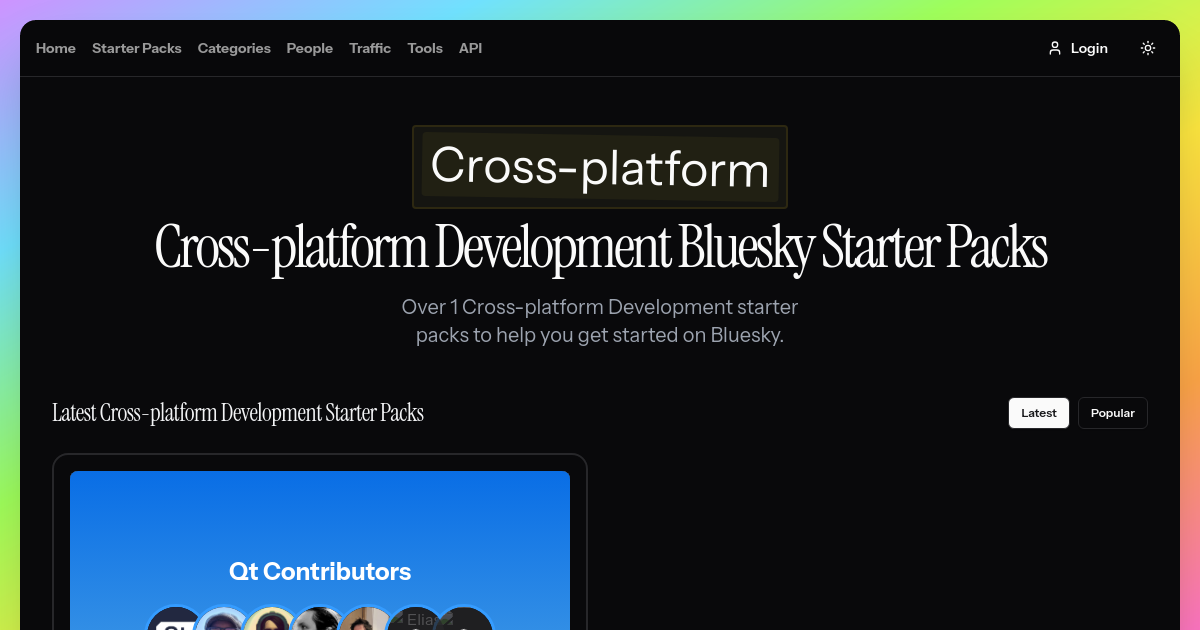The height and width of the screenshot is (630, 1200).
Task: Open the API documentation
Action: pos(470,48)
